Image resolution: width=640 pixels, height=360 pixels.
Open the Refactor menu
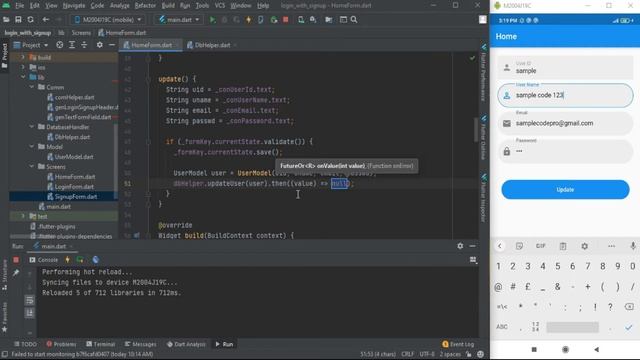coord(145,6)
